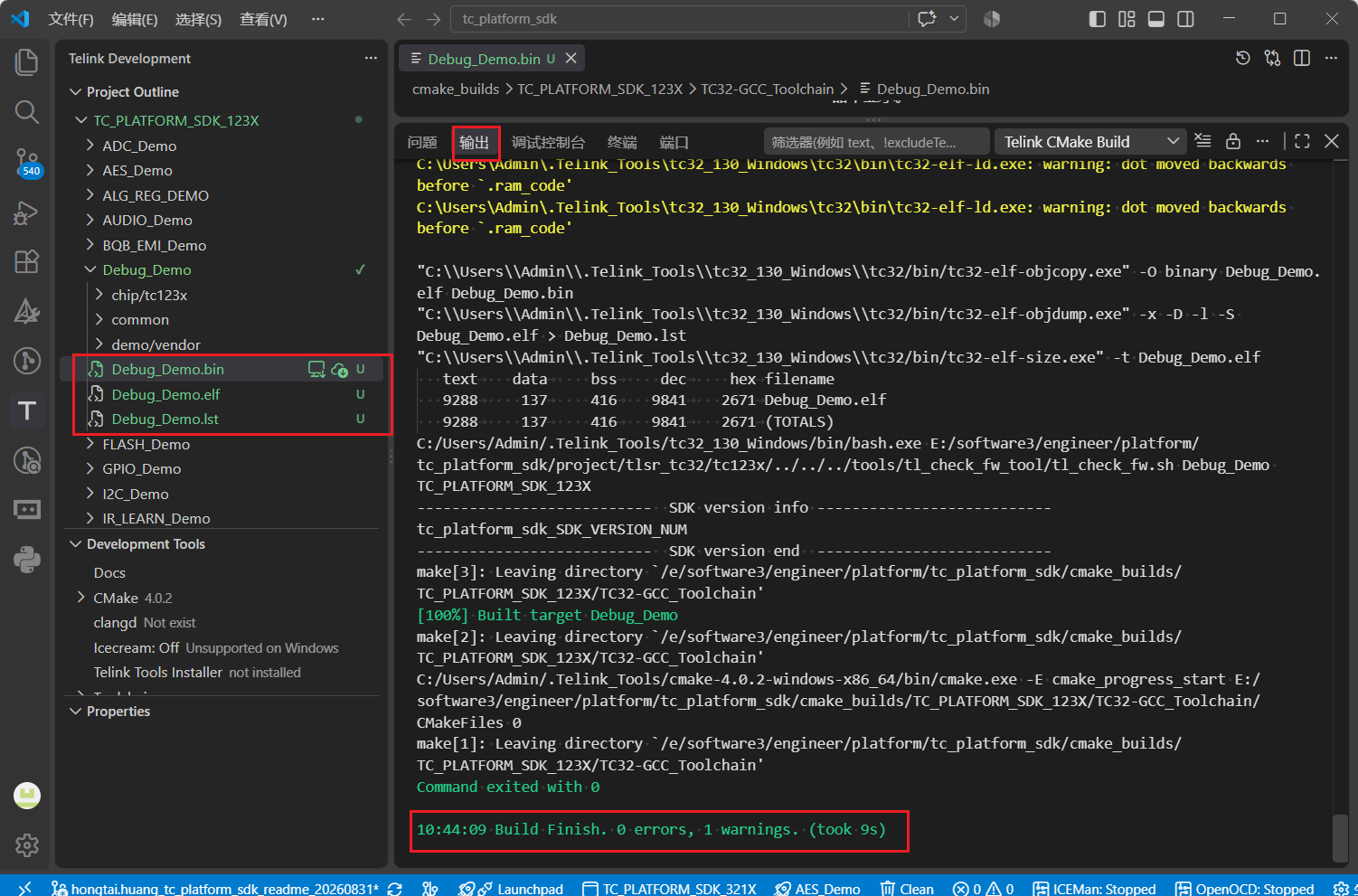Click flash-to-device icon on Debug_Demo.bin row
Viewport: 1358px width, 896px height.
click(x=316, y=369)
